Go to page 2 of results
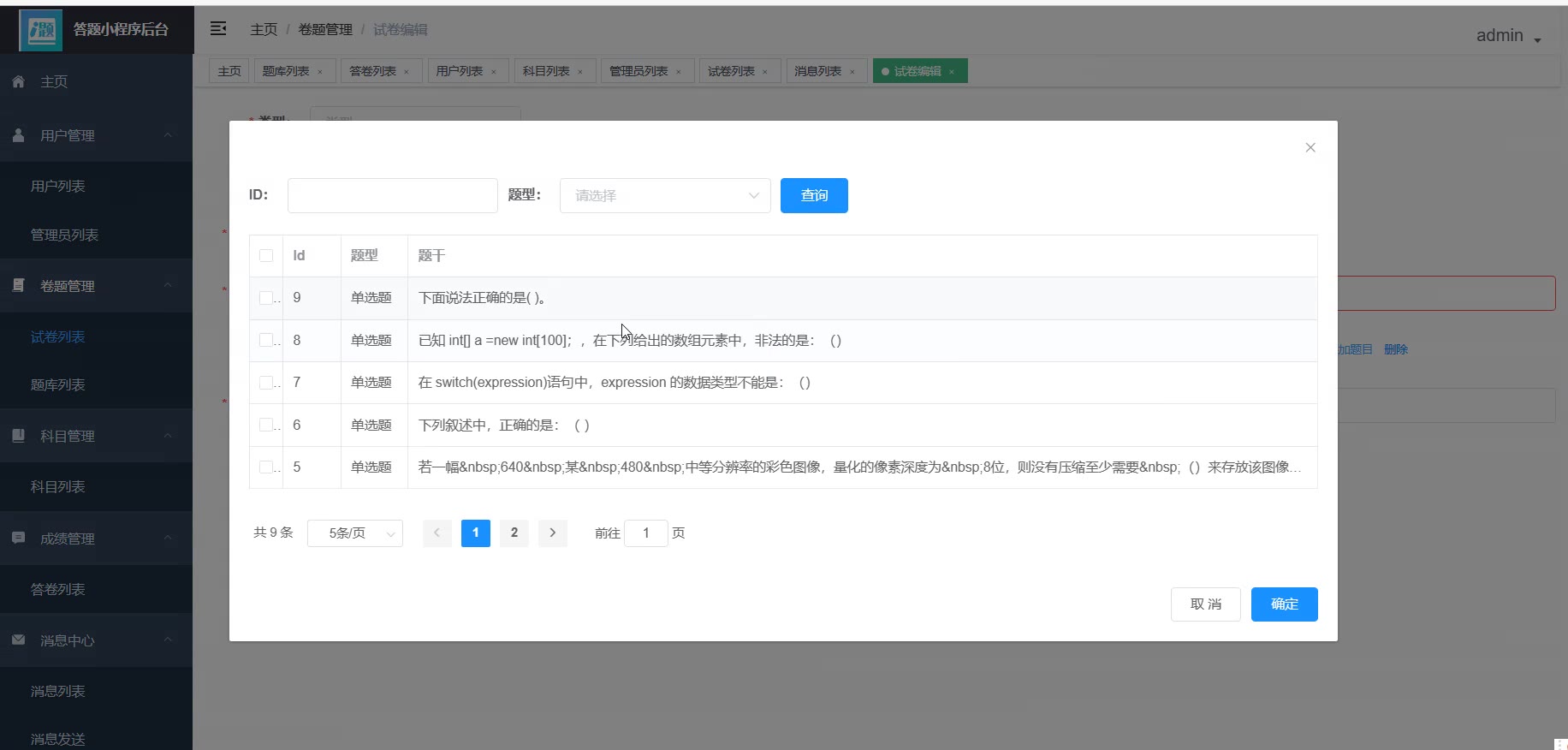Viewport: 1568px width, 750px height. coord(514,533)
